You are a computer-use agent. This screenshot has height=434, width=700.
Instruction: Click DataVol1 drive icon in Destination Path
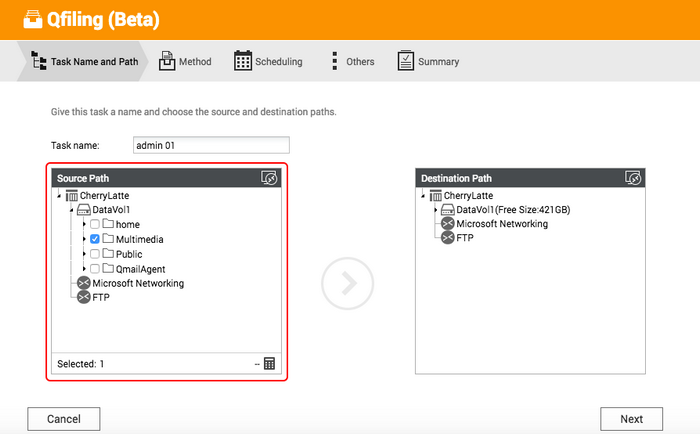pyautogui.click(x=448, y=209)
